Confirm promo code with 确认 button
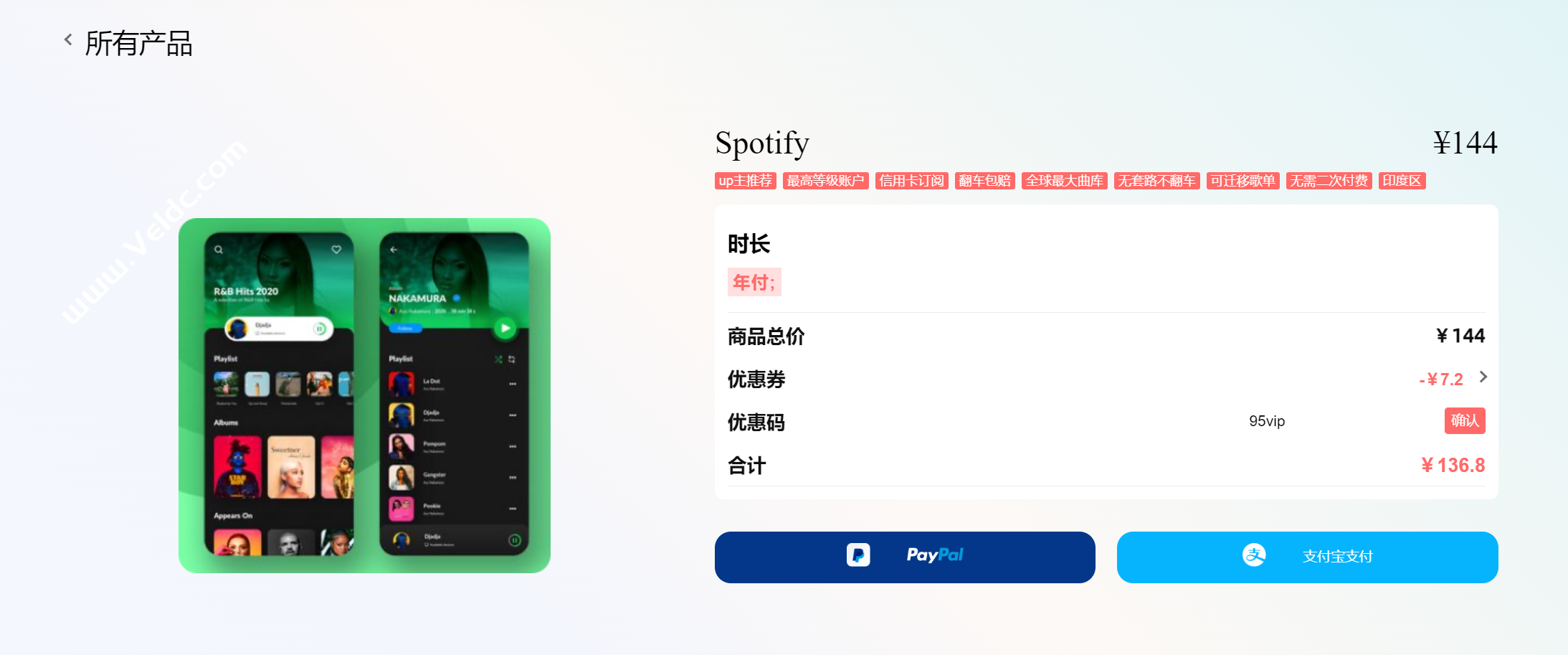1568x655 pixels. (1465, 420)
